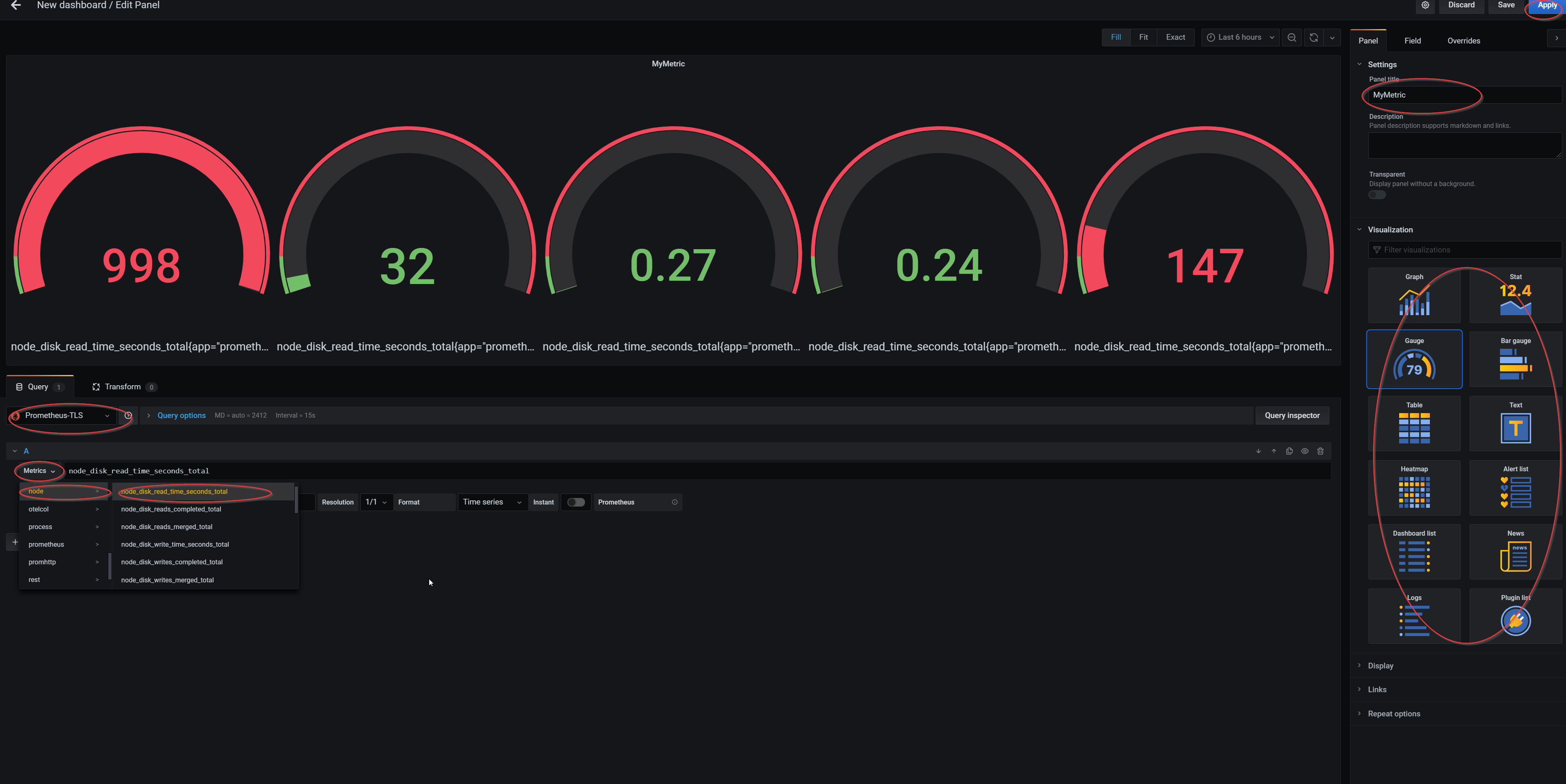The height and width of the screenshot is (784, 1566).
Task: Delete query A with trash icon
Action: tap(1320, 451)
